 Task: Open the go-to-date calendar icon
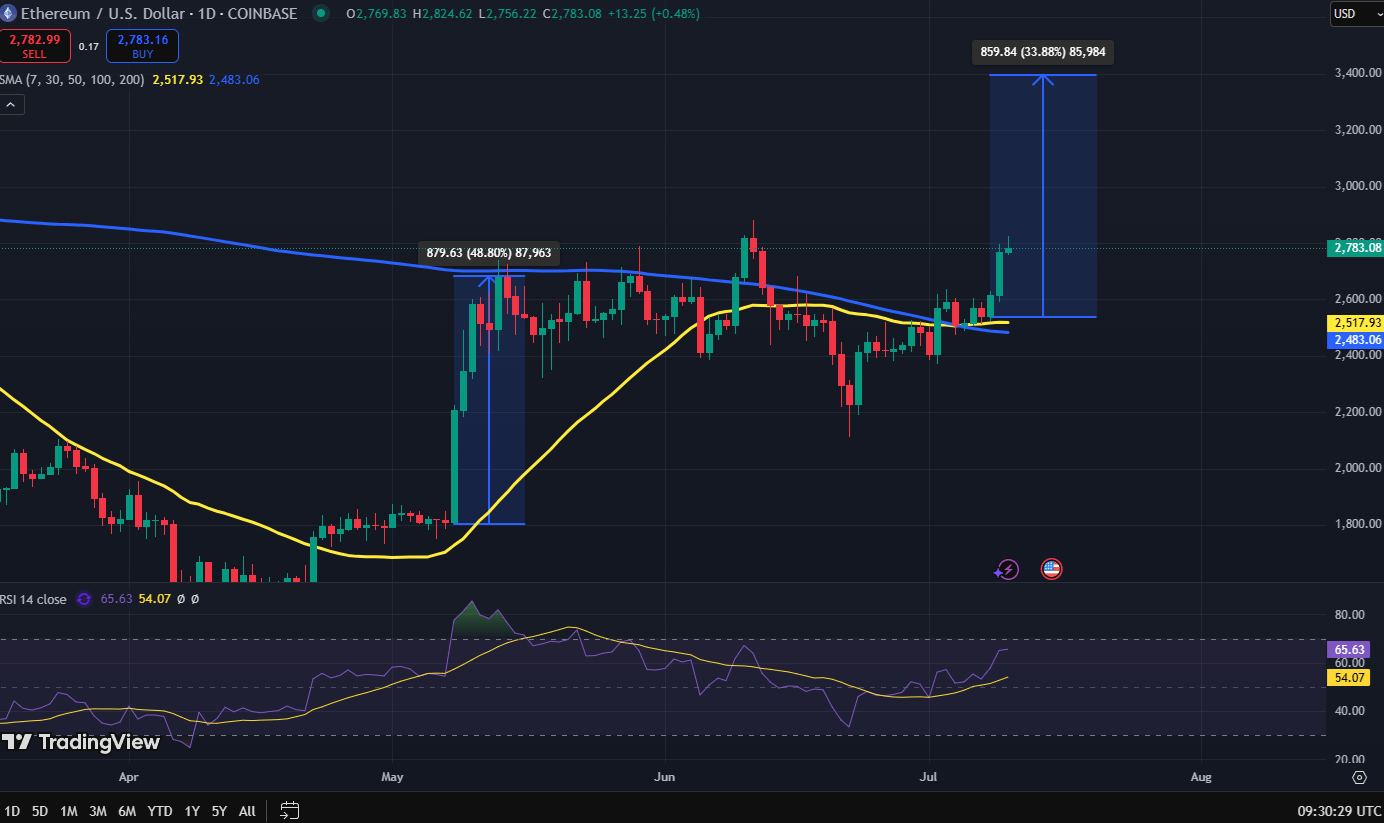click(290, 810)
